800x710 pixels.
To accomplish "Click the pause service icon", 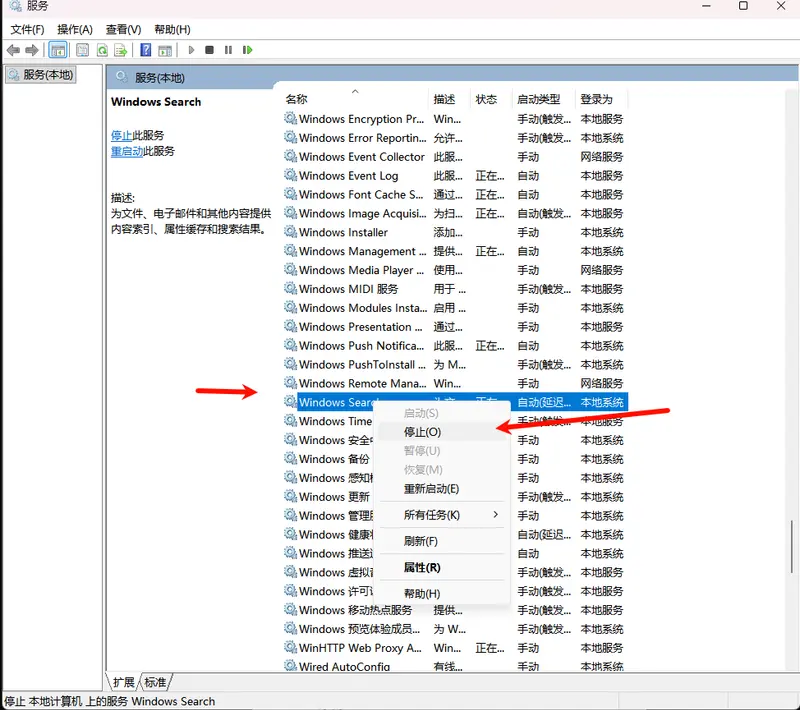I will pyautogui.click(x=228, y=50).
